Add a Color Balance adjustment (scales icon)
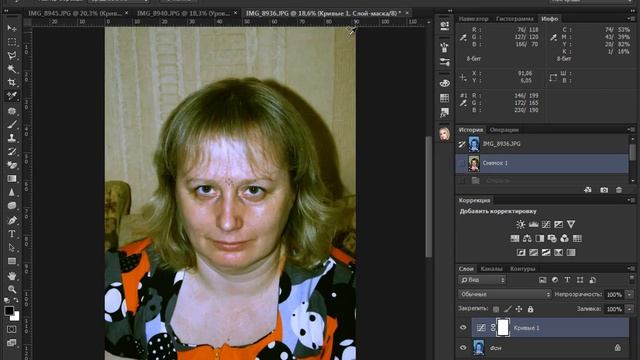Viewport: 640px width, 360px height. [x=527, y=238]
